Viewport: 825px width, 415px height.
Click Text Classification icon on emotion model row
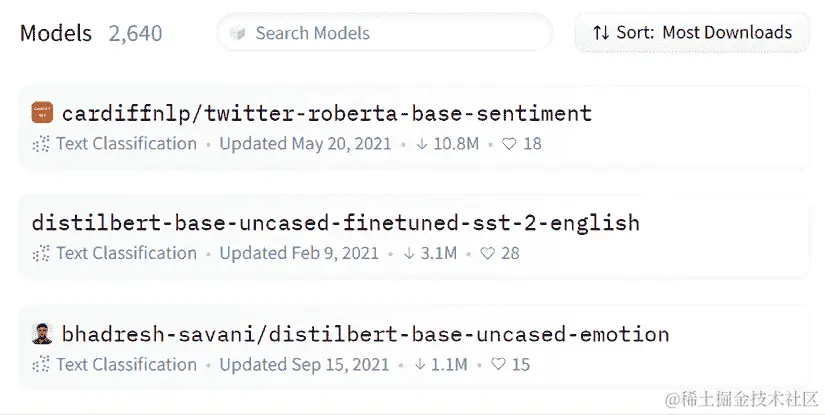tap(41, 365)
